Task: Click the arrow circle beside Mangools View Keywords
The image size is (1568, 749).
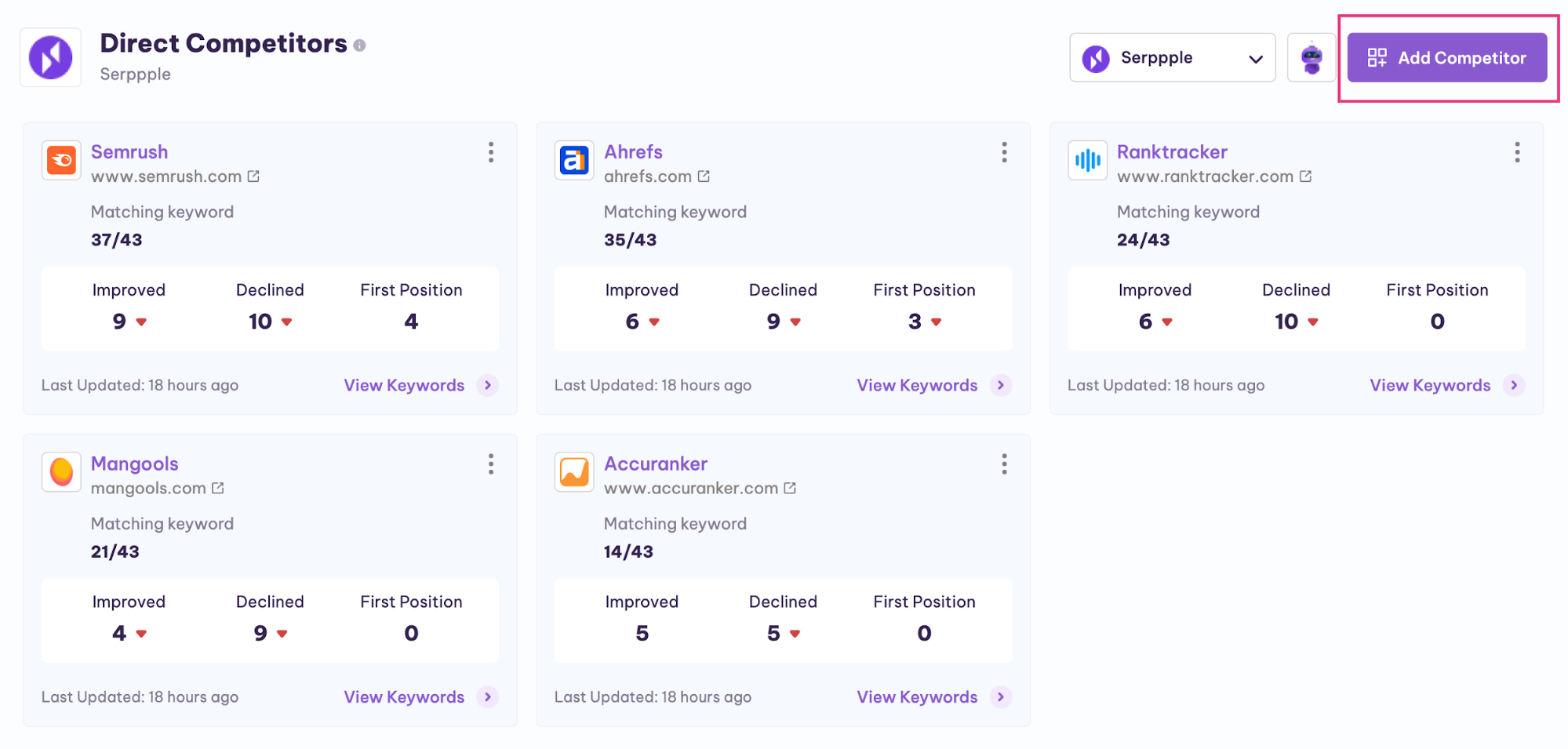Action: [488, 697]
